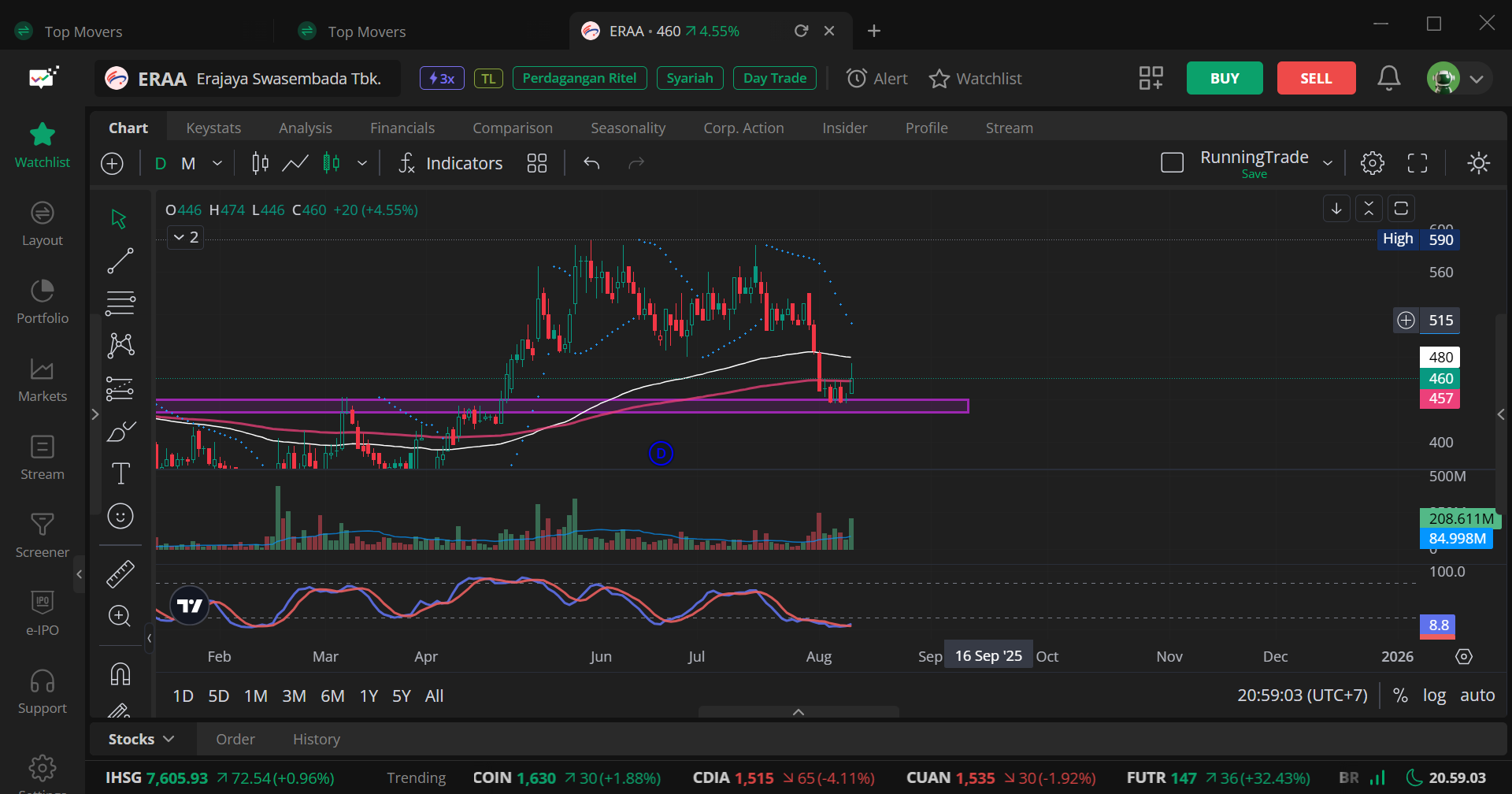Select the brush drawing tool

click(x=120, y=431)
